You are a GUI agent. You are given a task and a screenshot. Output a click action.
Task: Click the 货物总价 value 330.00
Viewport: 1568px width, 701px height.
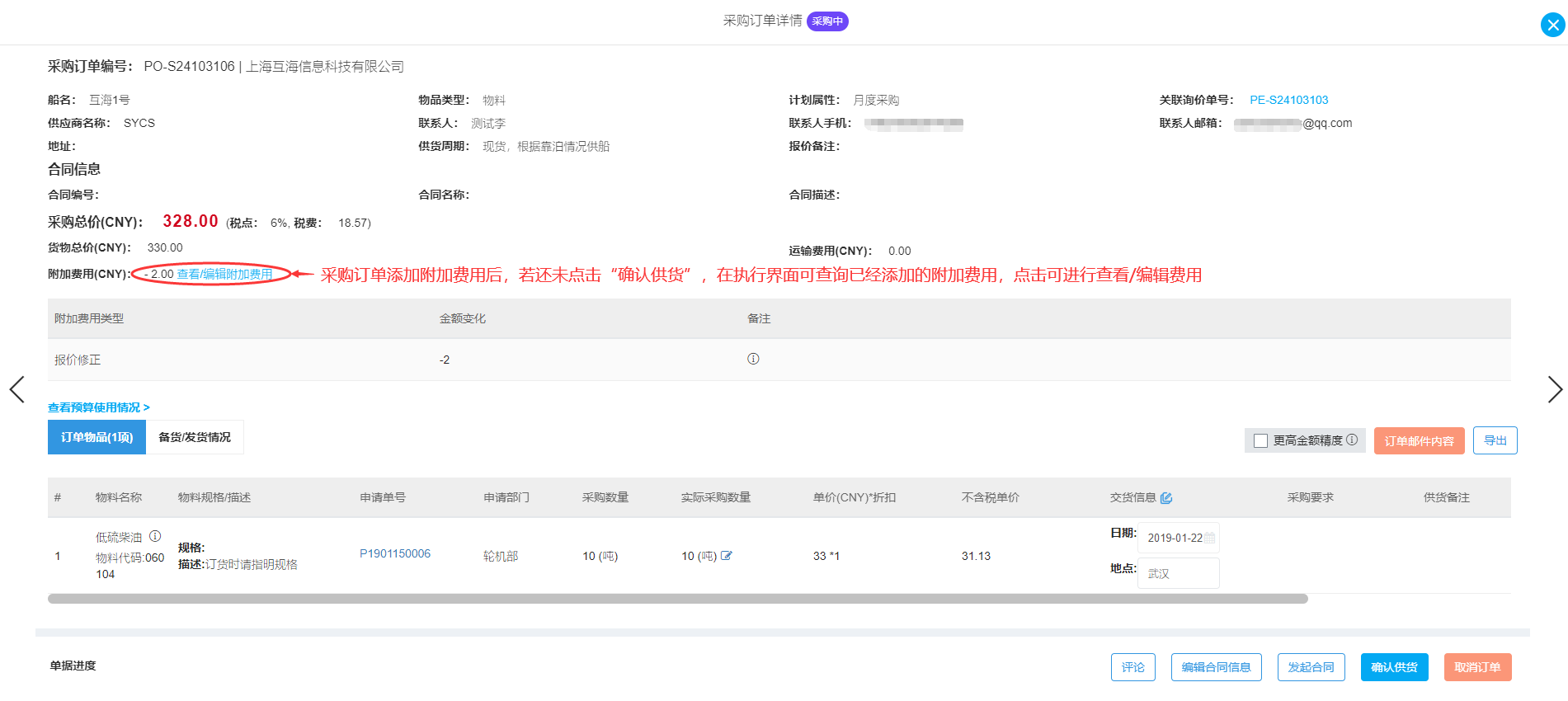165,247
